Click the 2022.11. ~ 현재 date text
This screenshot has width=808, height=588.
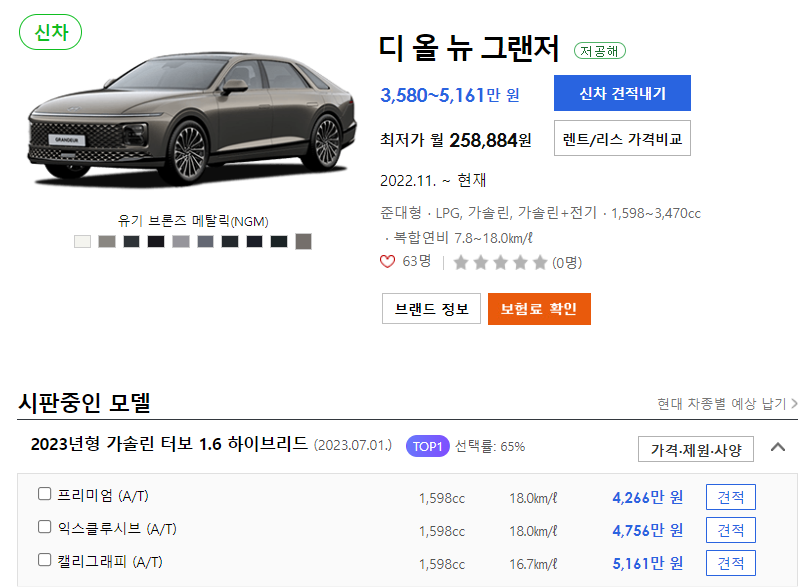tap(433, 180)
